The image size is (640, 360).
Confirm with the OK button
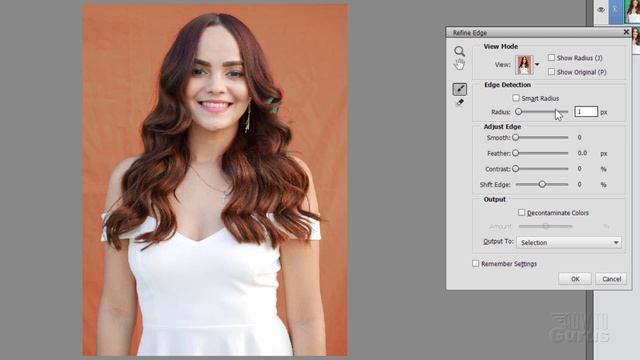575,279
